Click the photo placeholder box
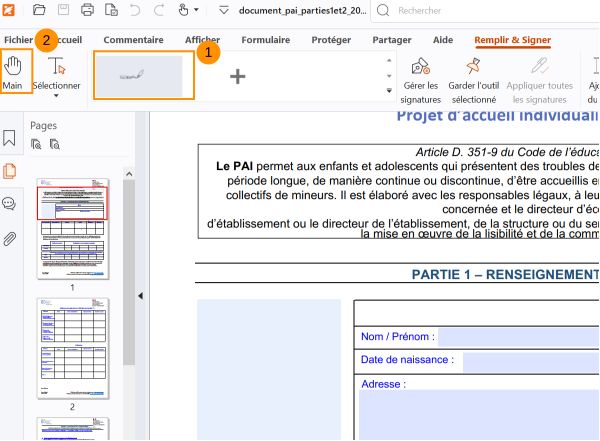This screenshot has height=441, width=600. click(269, 369)
